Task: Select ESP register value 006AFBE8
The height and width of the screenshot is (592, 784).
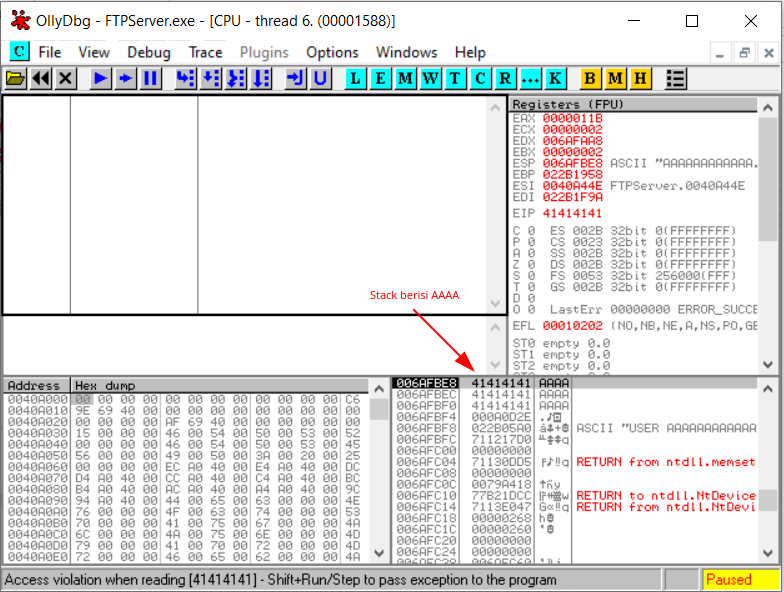Action: [x=572, y=164]
